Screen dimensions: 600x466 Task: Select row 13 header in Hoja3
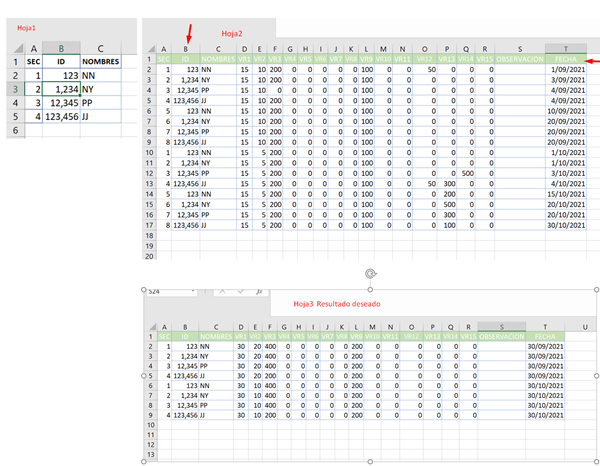click(x=151, y=455)
